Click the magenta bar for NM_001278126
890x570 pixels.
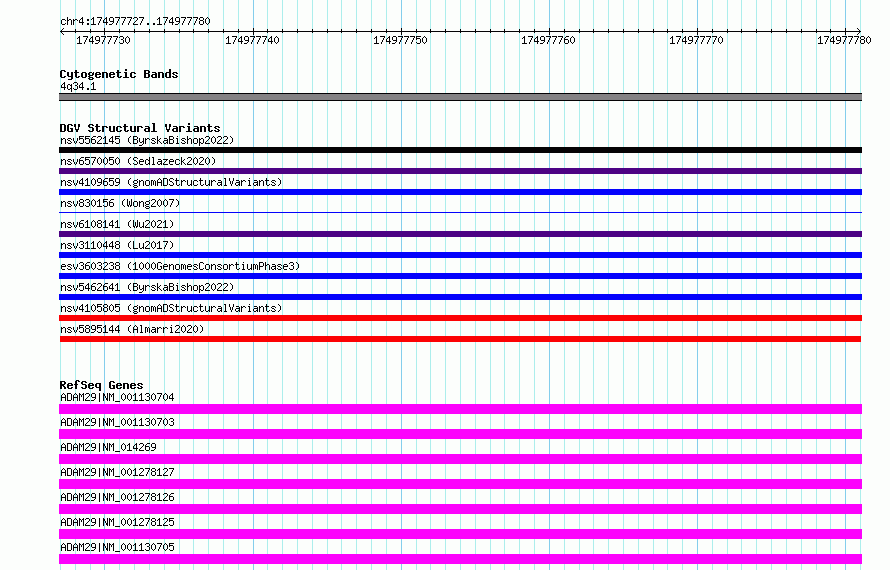click(x=460, y=509)
